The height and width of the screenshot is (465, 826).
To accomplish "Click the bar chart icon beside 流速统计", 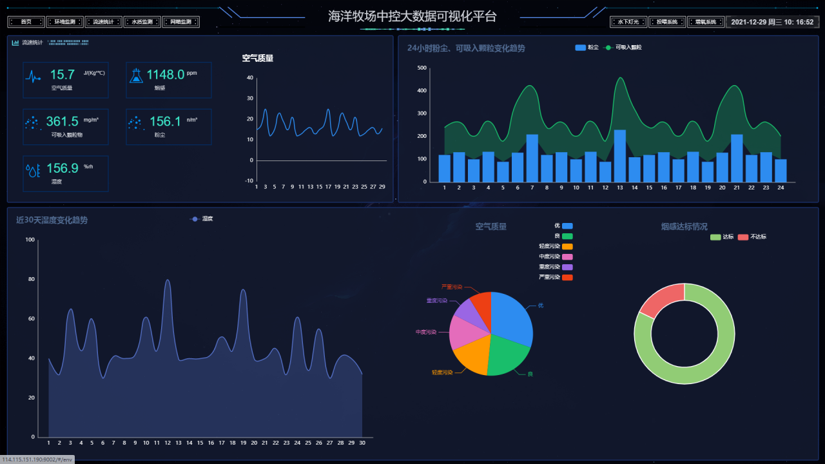I will [15, 43].
